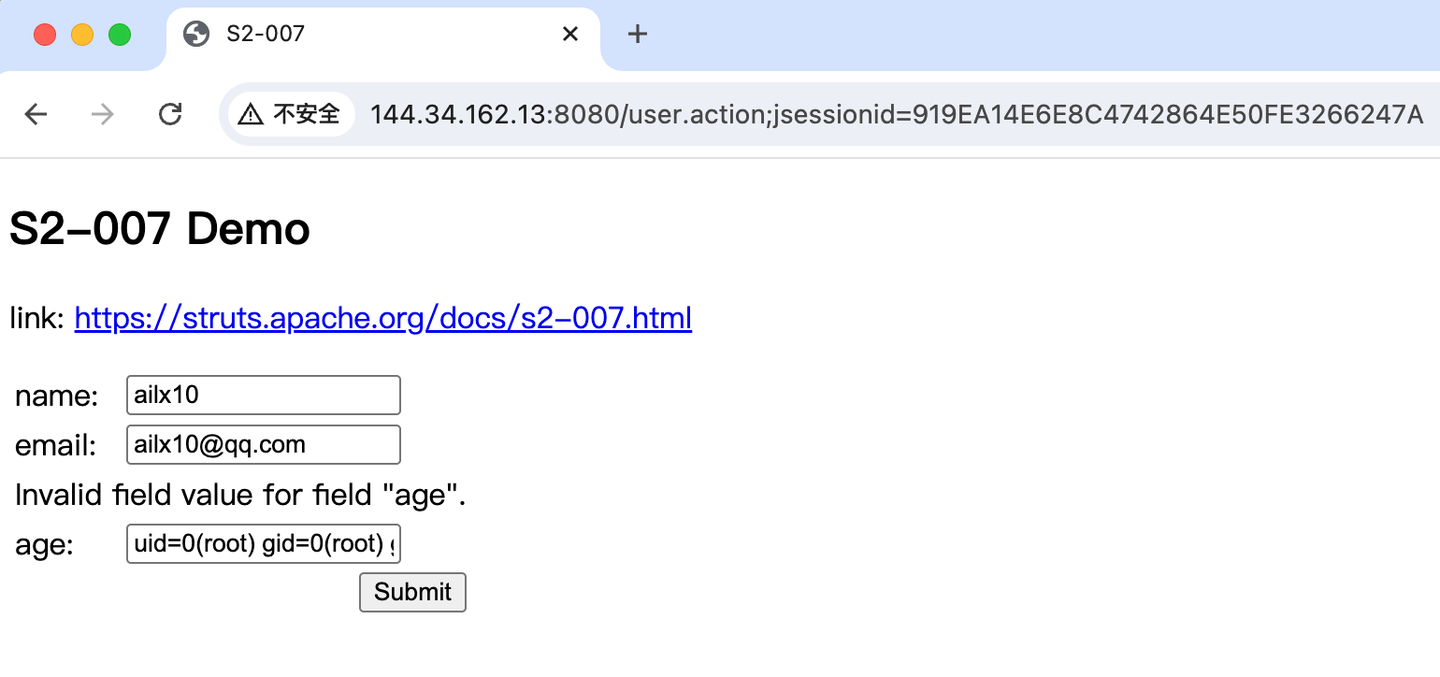
Task: Close the S2-007 tab
Action: (570, 34)
